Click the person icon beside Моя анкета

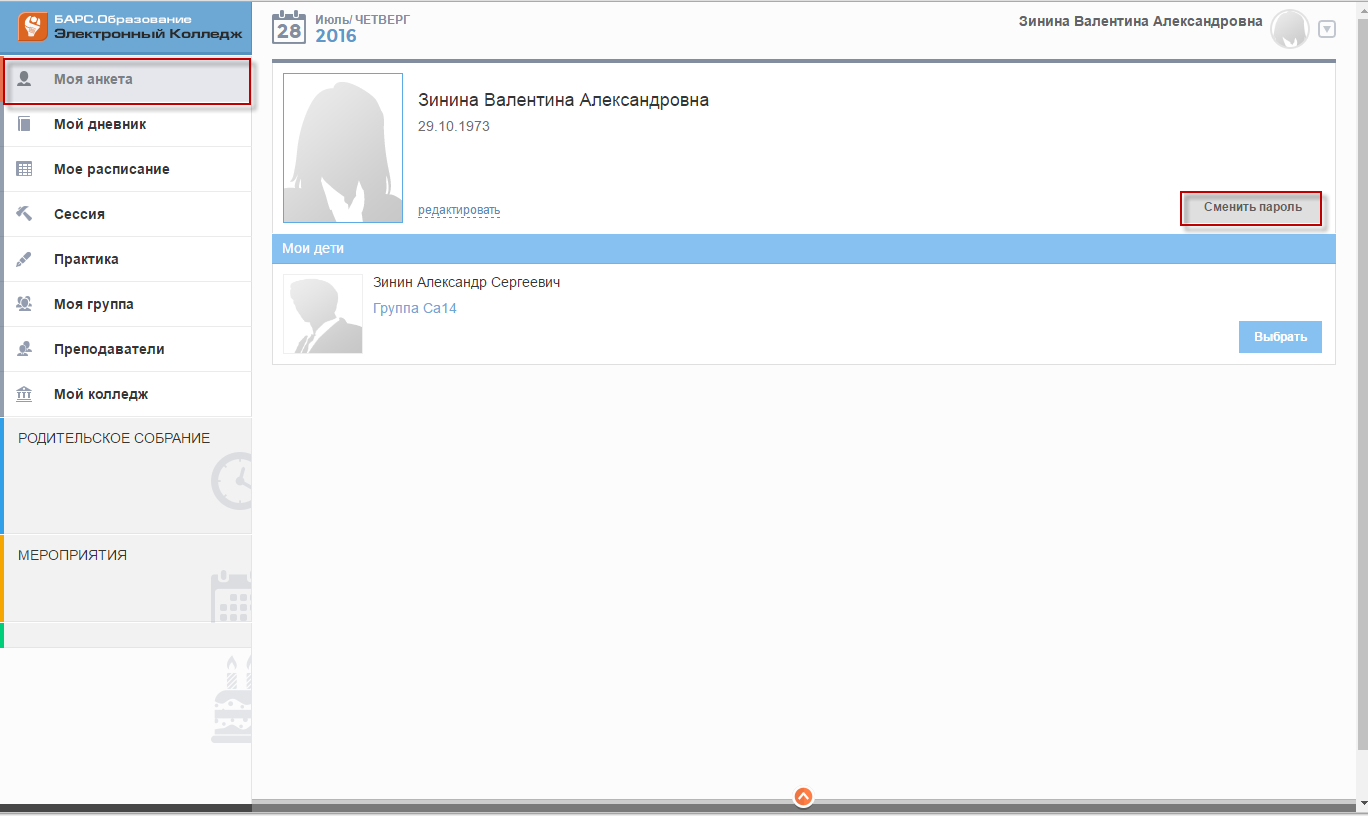25,79
